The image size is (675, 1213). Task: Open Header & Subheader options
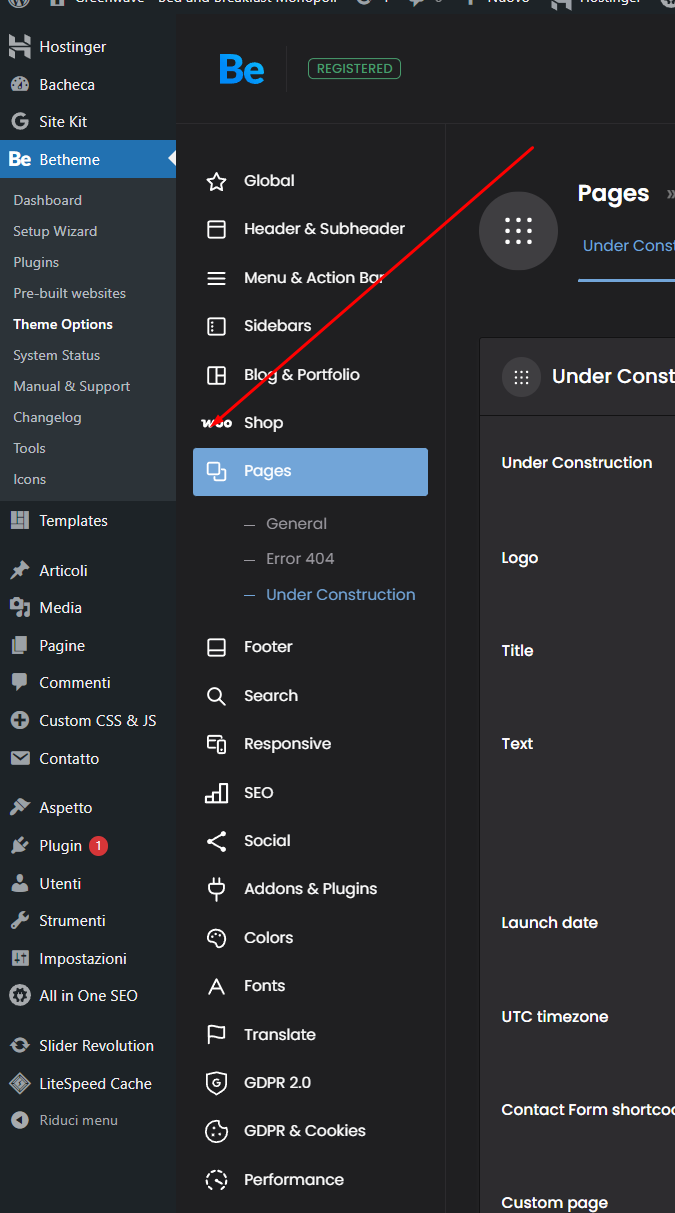(323, 229)
